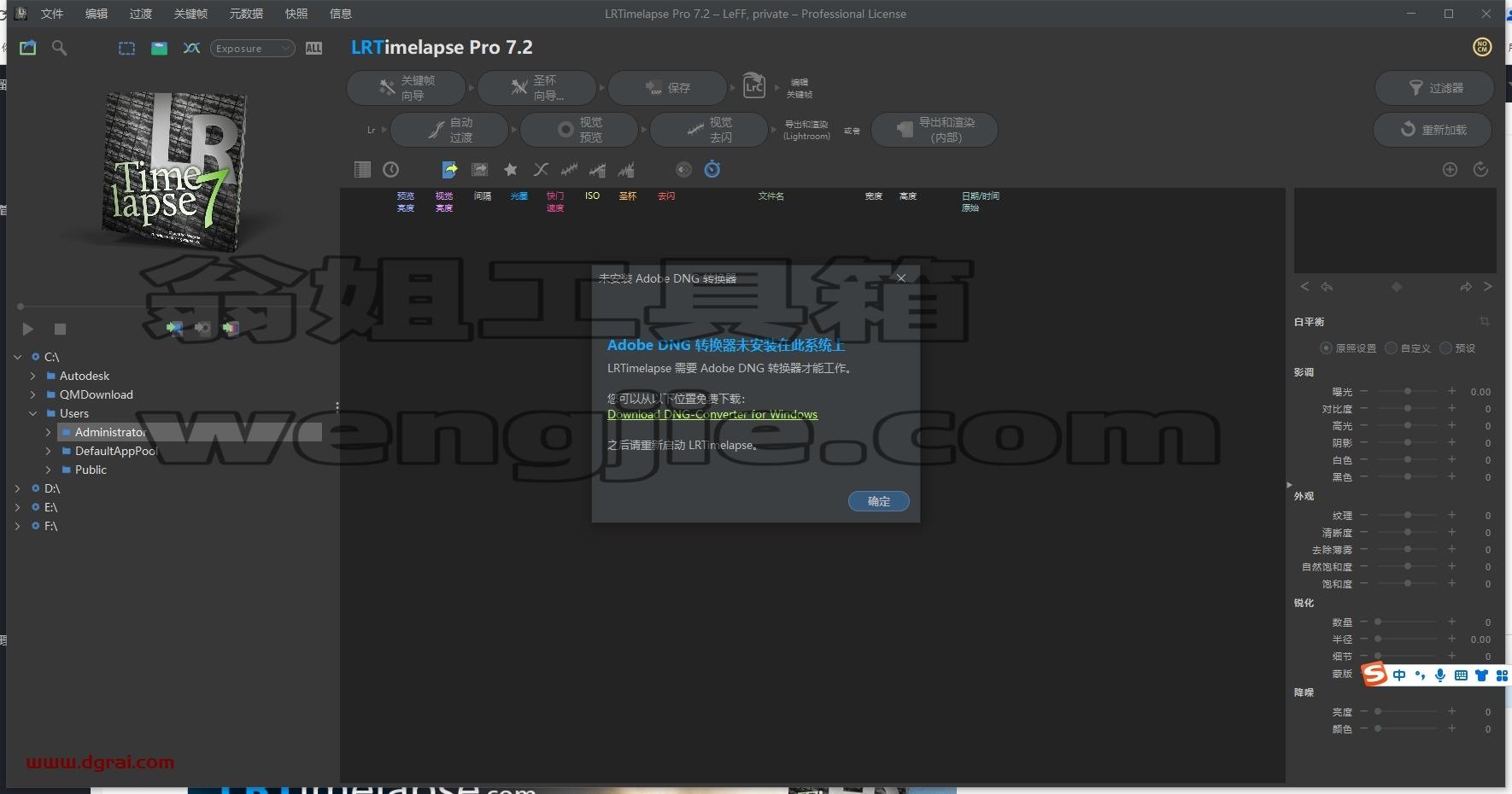Expand the Autodesk folder
This screenshot has width=1512, height=794.
point(33,376)
